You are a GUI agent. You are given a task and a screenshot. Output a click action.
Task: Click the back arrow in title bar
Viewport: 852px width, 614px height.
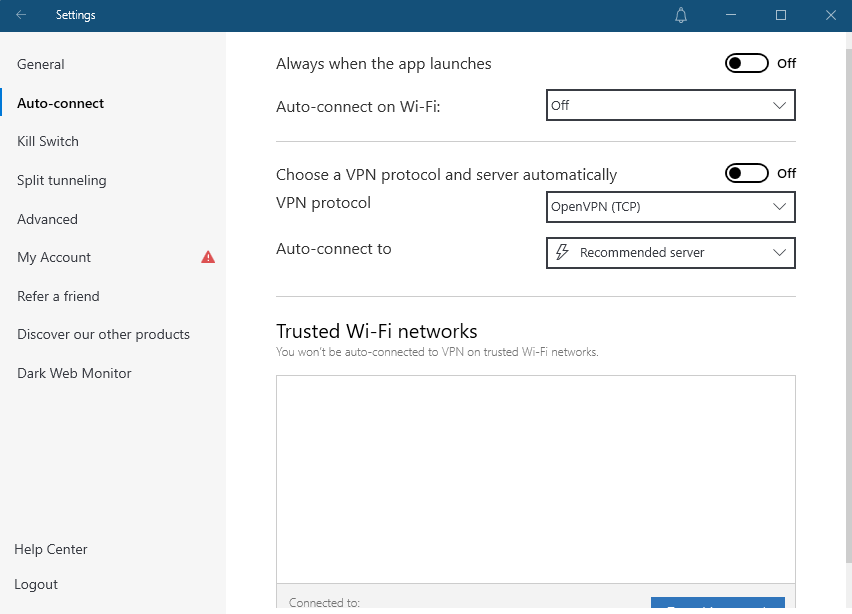21,15
